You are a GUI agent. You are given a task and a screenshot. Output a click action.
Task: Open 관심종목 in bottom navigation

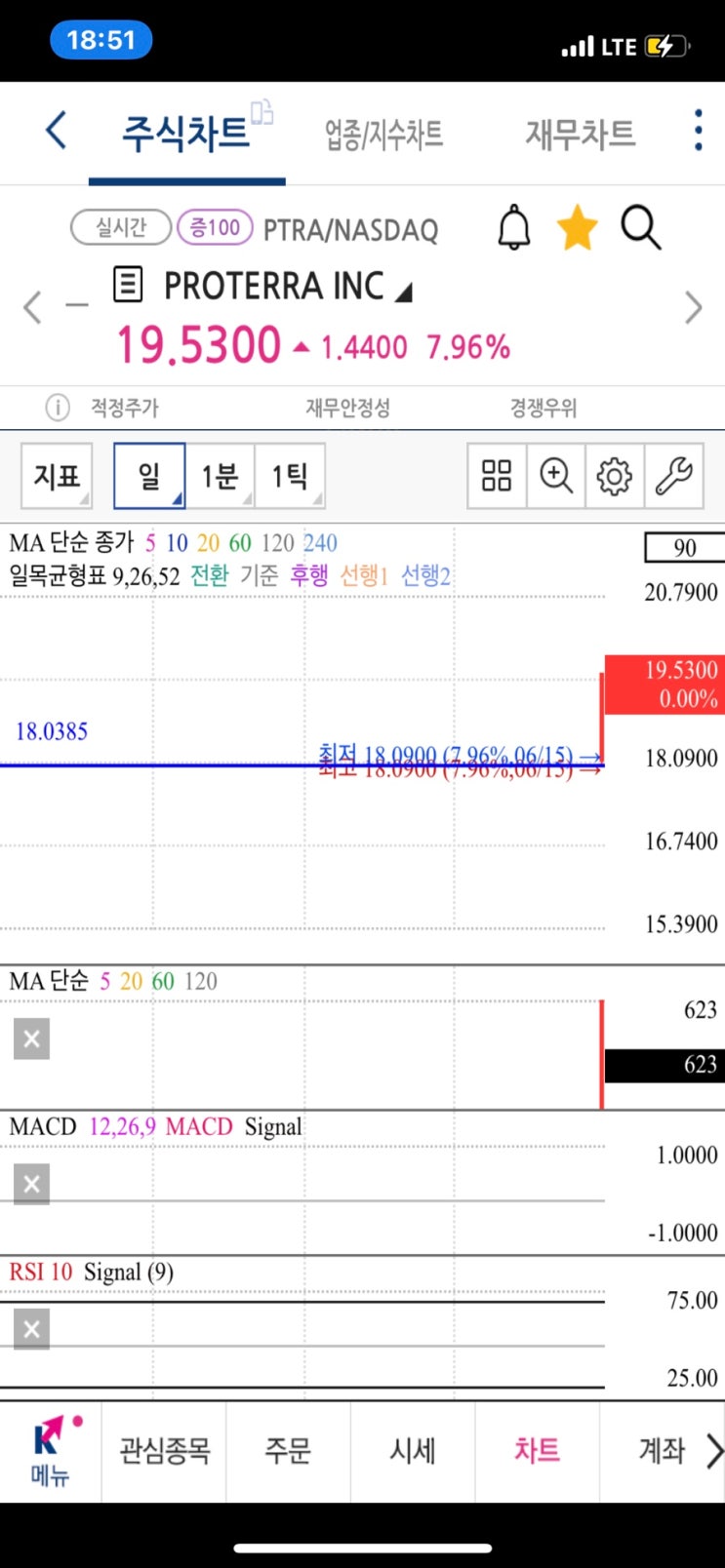click(x=164, y=1451)
